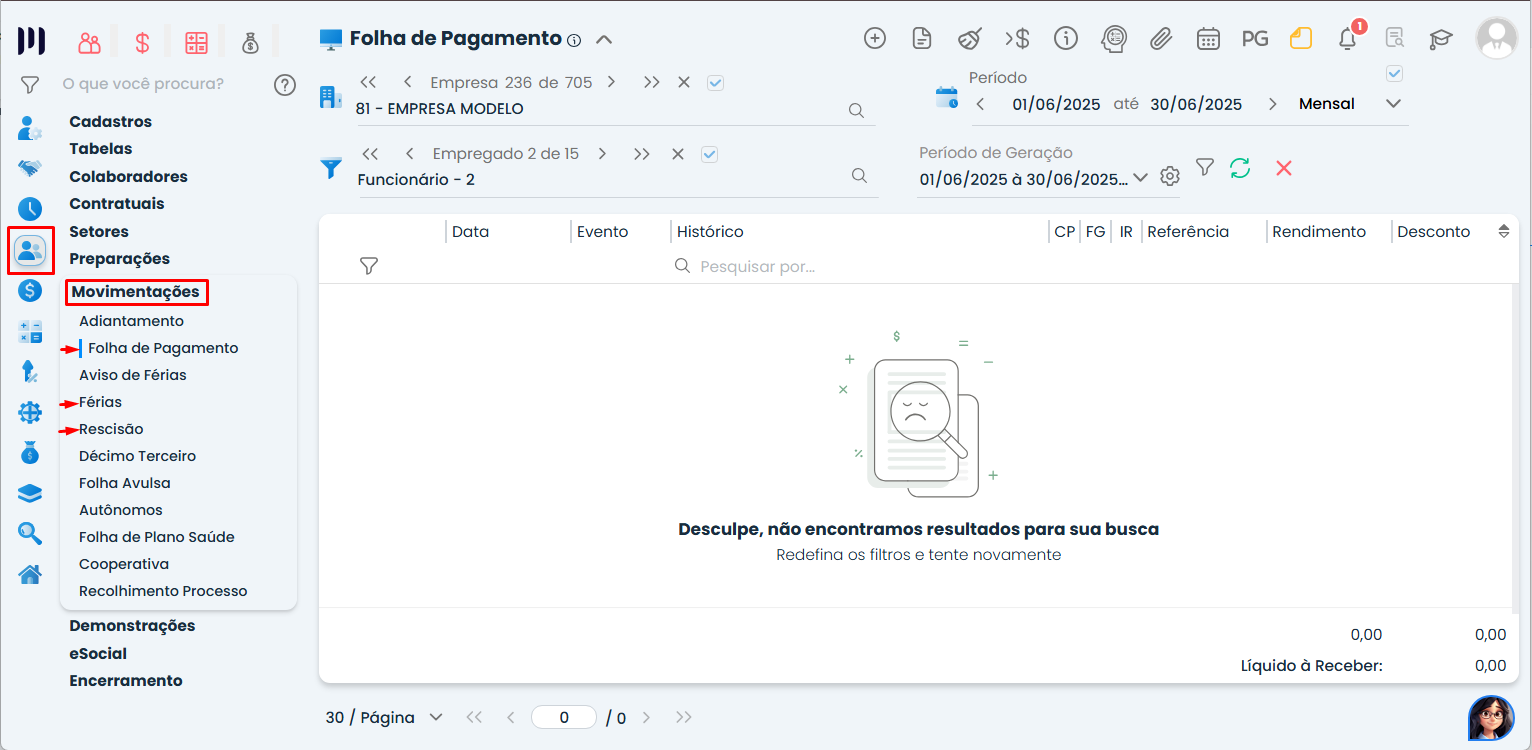Viewport: 1532px width, 750px height.
Task: Select Décimo Terceiro in Movimentações menu
Action: click(x=137, y=456)
